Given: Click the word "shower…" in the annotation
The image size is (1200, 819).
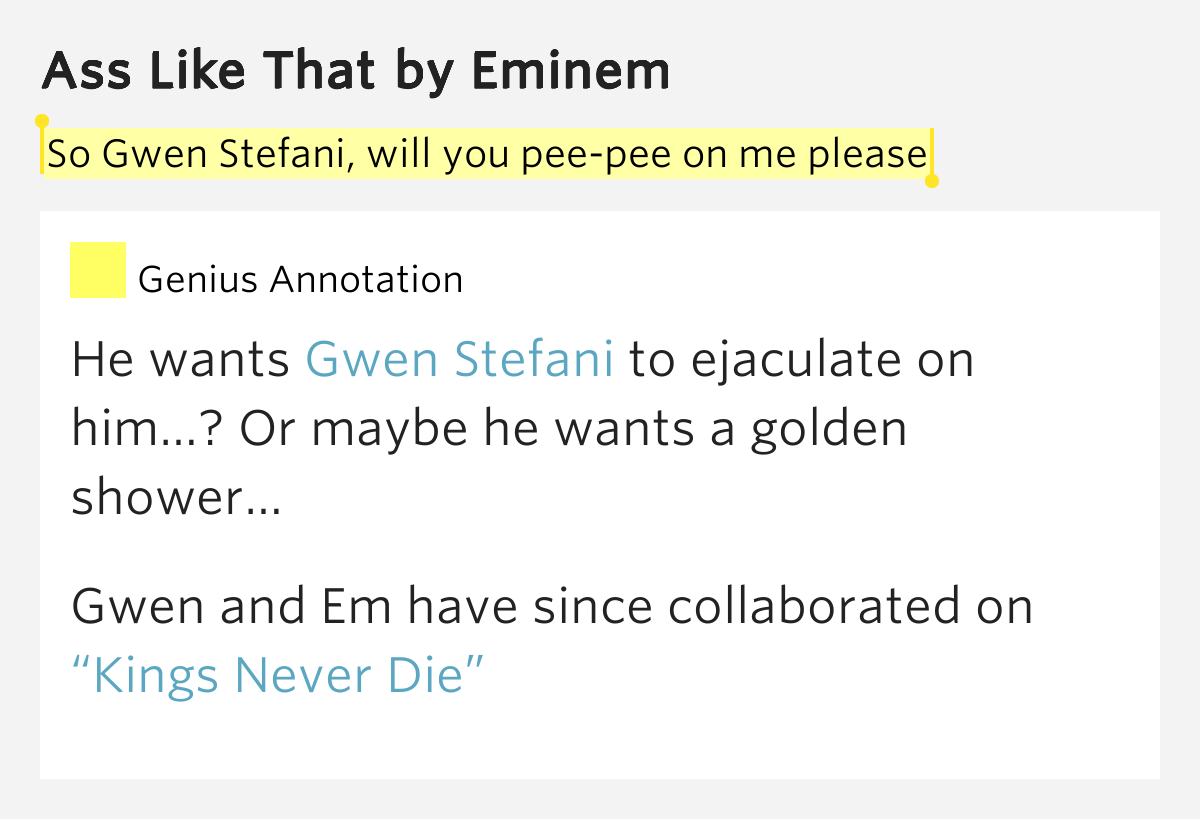Looking at the screenshot, I should pyautogui.click(x=176, y=499).
